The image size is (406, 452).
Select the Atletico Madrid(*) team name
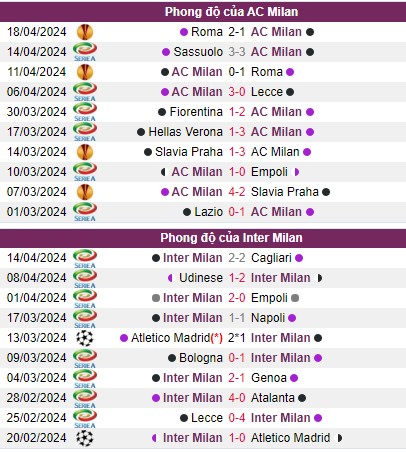click(x=177, y=338)
